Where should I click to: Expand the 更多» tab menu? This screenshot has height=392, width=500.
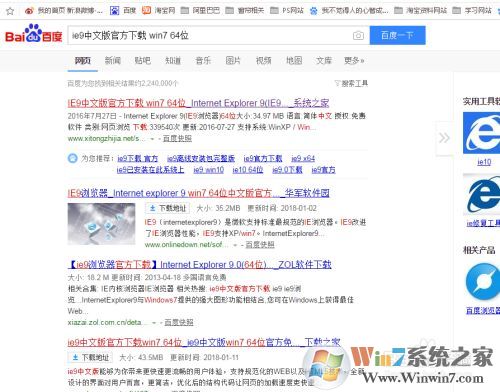(354, 61)
